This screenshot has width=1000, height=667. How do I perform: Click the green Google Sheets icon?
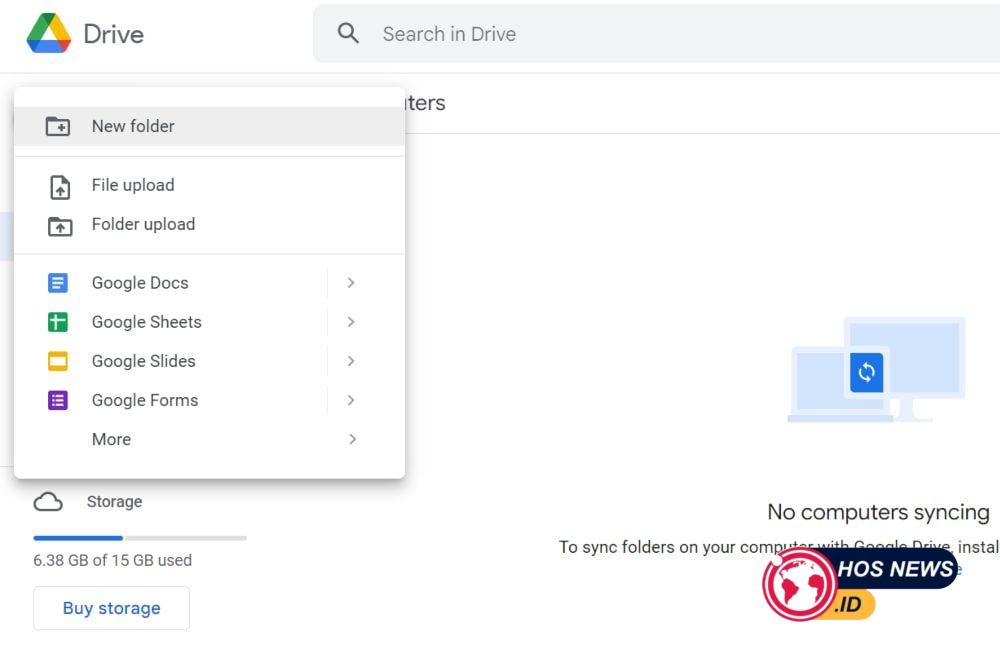(x=58, y=322)
